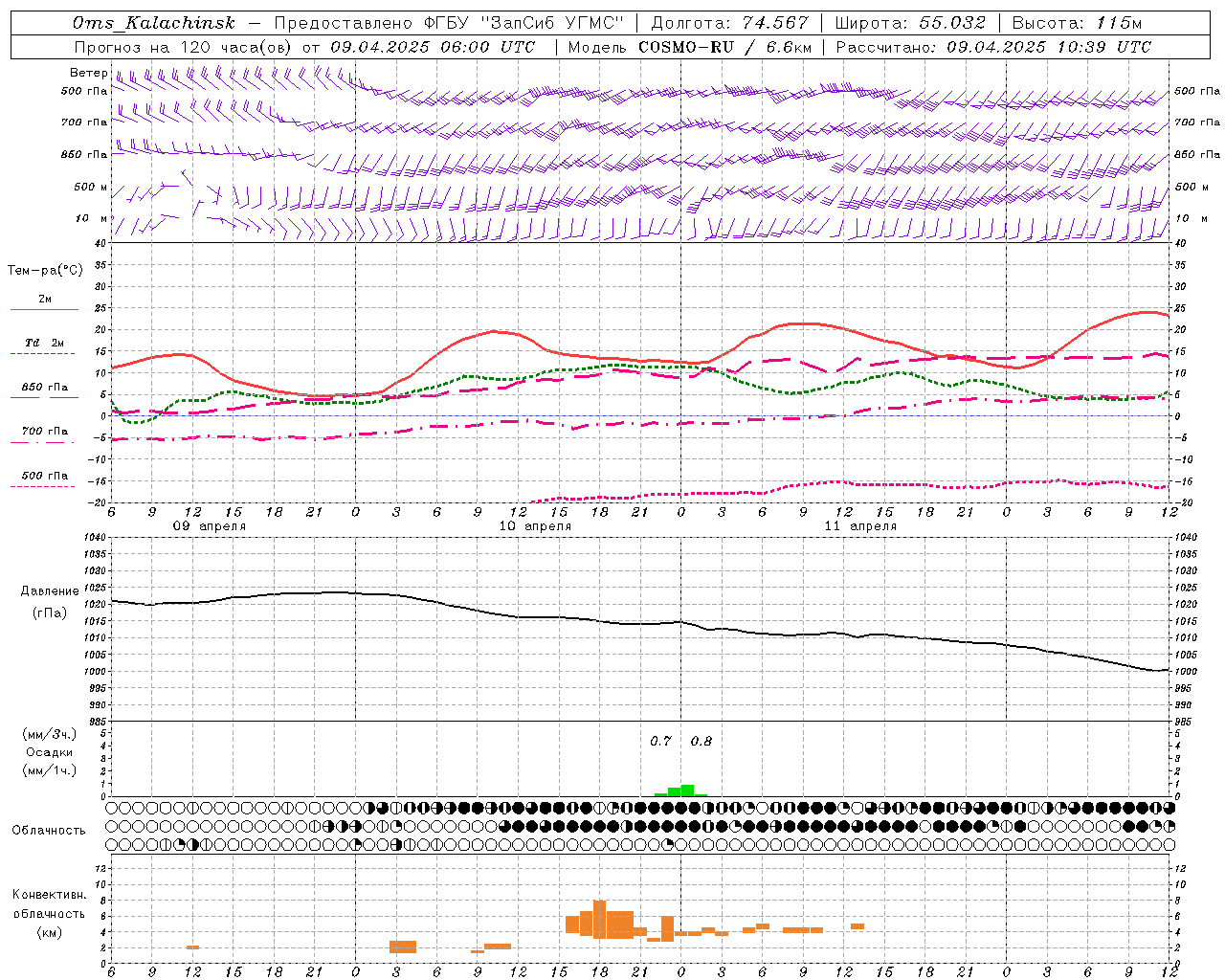Click the Давление pressure panel label
The image size is (1225, 980).
click(50, 591)
